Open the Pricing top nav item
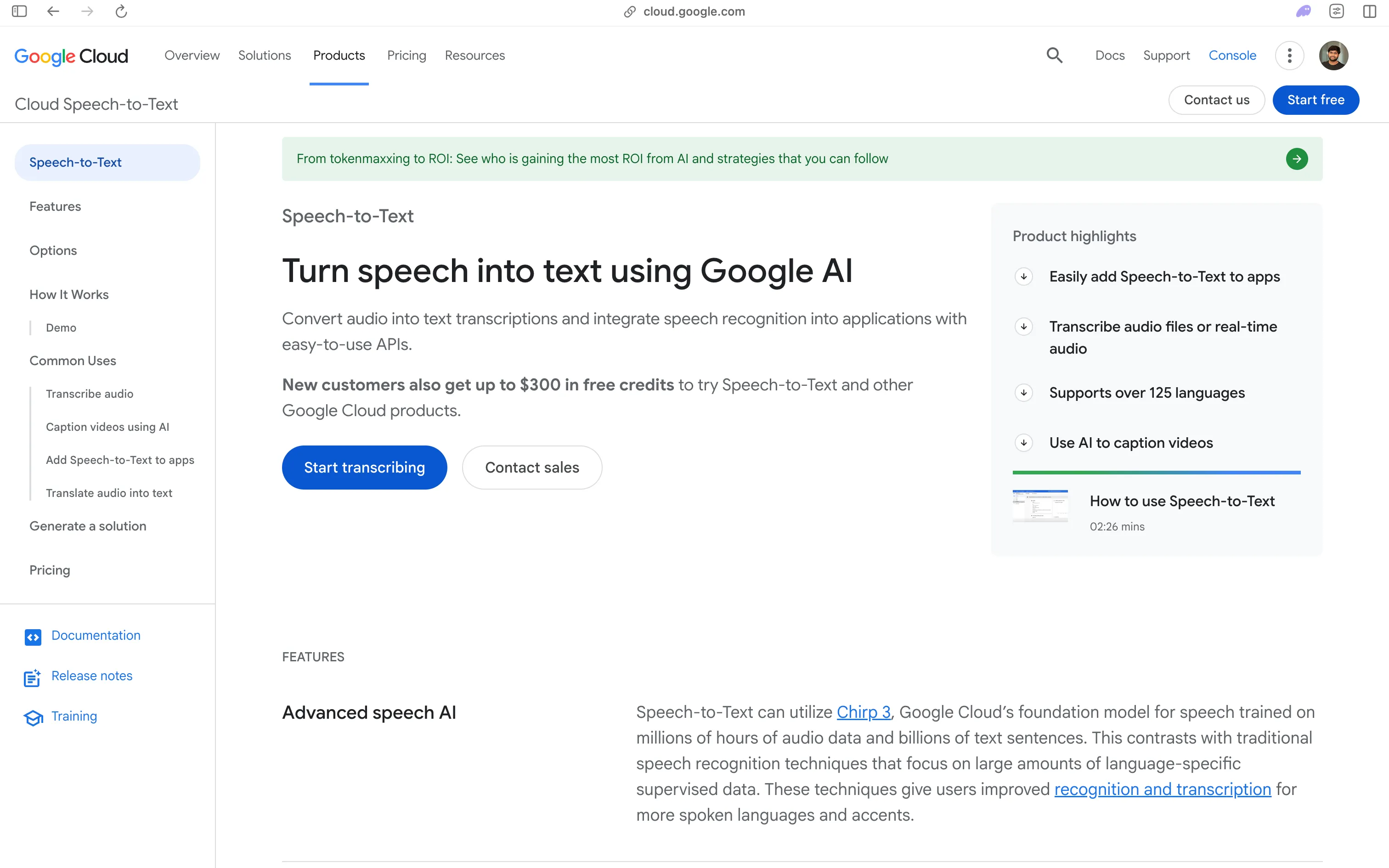Screen dimensions: 1389x868 click(x=407, y=56)
